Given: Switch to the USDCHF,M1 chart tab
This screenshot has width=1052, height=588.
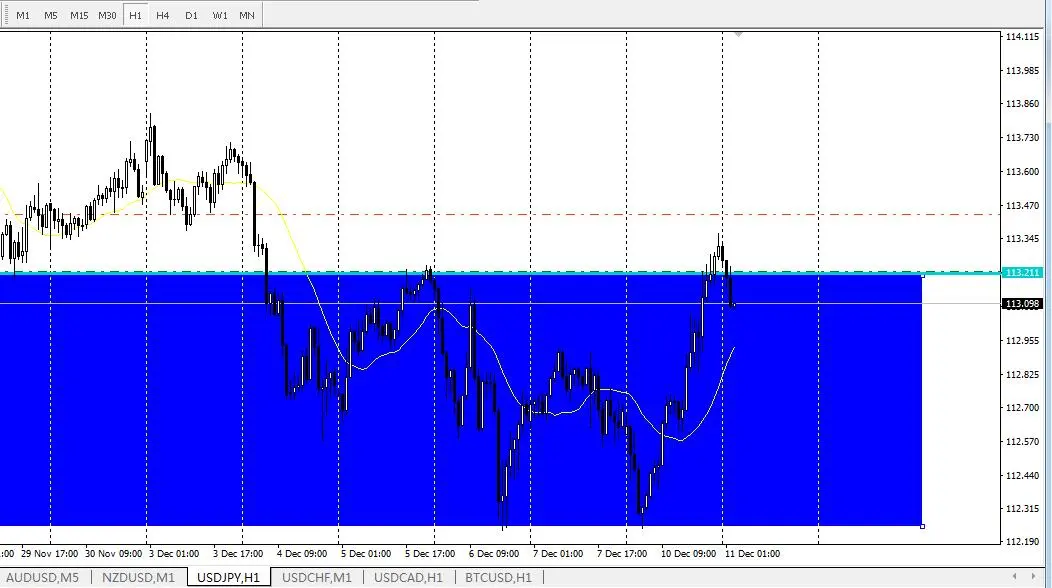Looking at the screenshot, I should pos(317,577).
